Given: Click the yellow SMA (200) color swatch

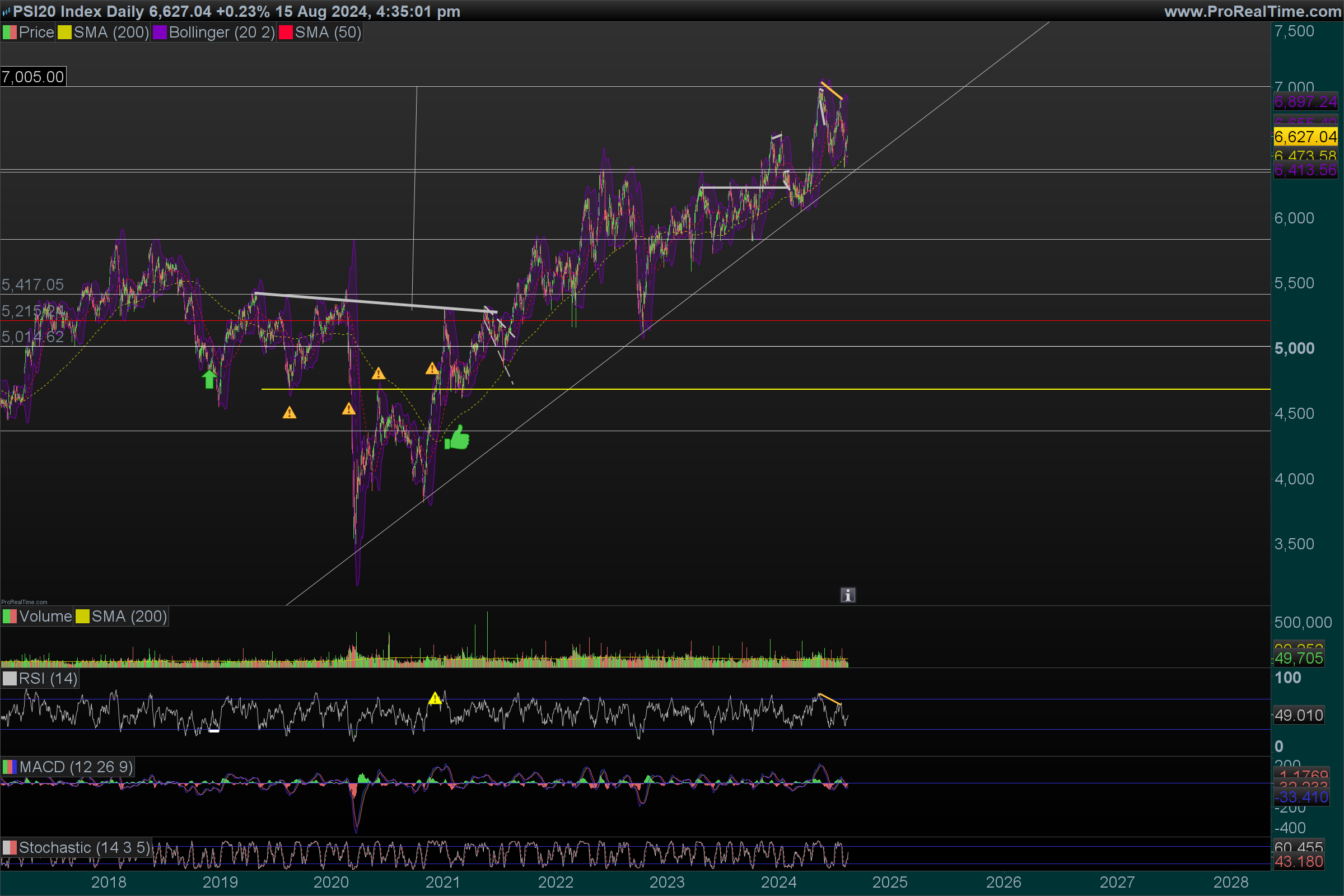Looking at the screenshot, I should pyautogui.click(x=64, y=32).
